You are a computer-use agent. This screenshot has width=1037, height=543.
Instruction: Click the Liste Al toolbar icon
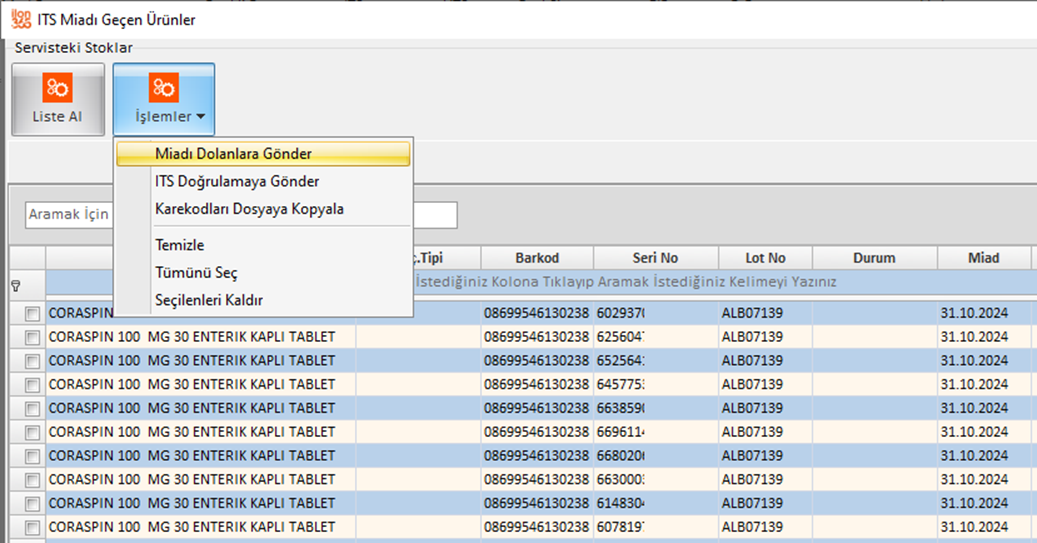pos(57,88)
